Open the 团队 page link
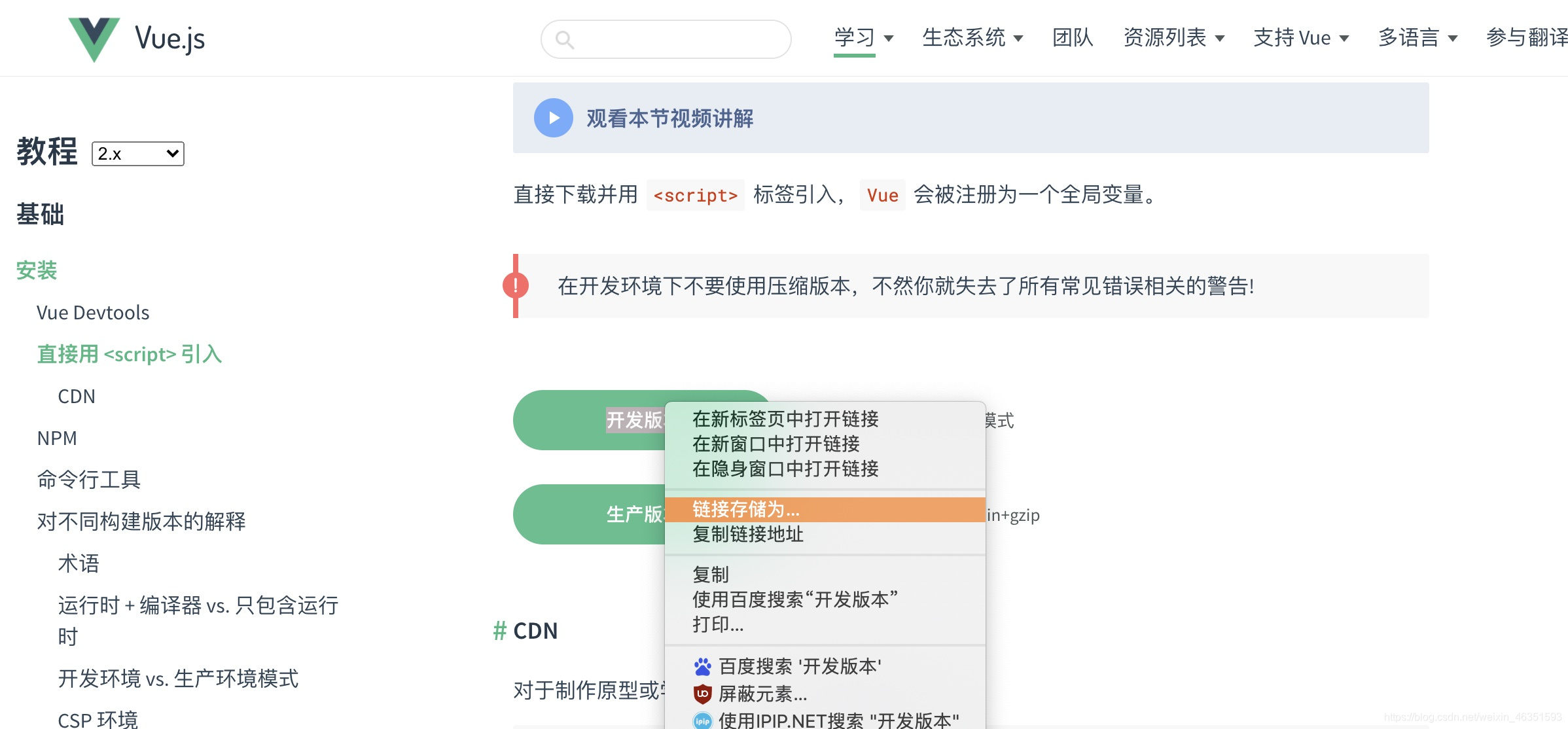Image resolution: width=1568 pixels, height=729 pixels. pyautogui.click(x=1073, y=38)
